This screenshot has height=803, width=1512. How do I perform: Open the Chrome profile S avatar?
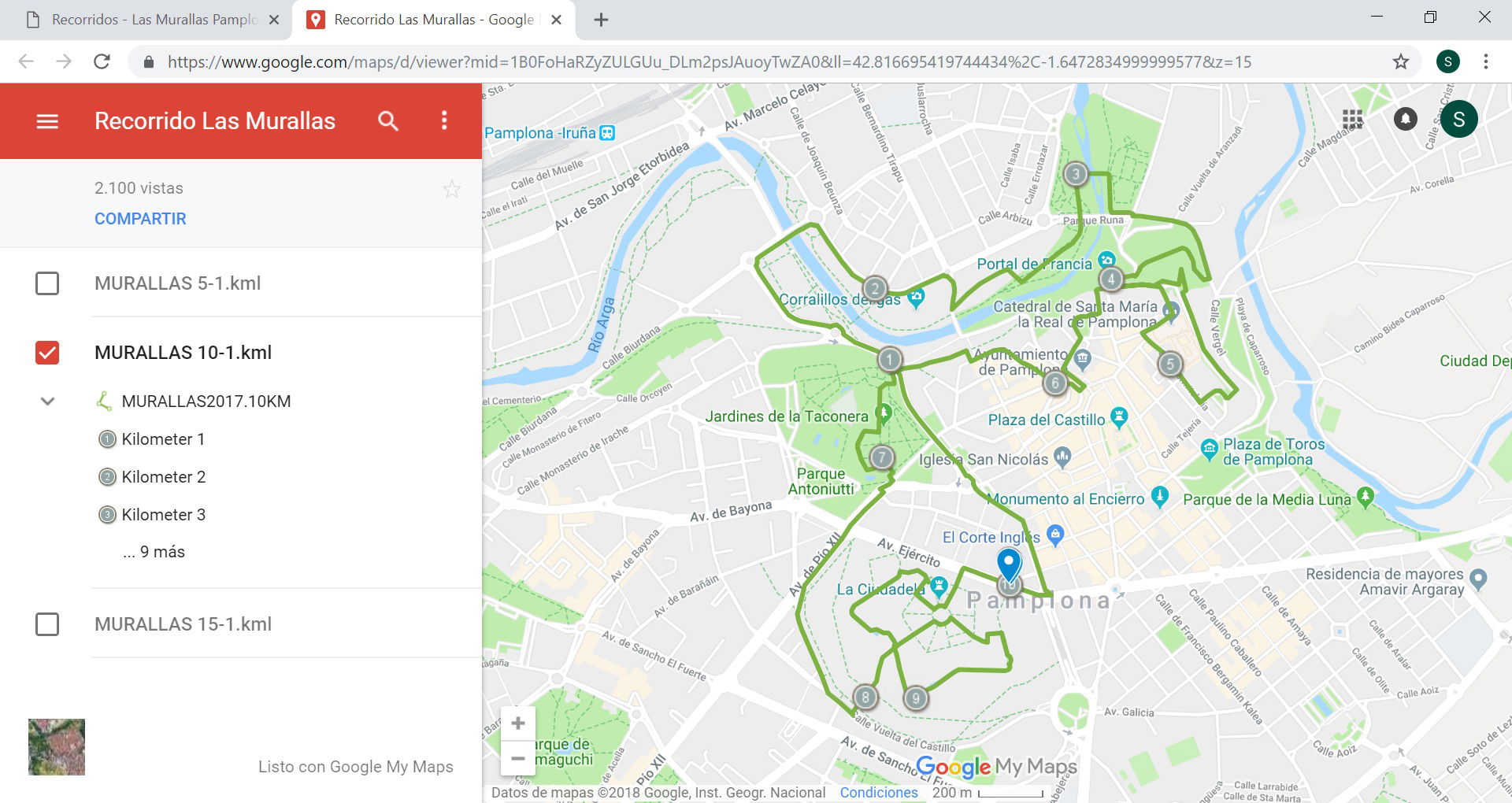[1448, 61]
